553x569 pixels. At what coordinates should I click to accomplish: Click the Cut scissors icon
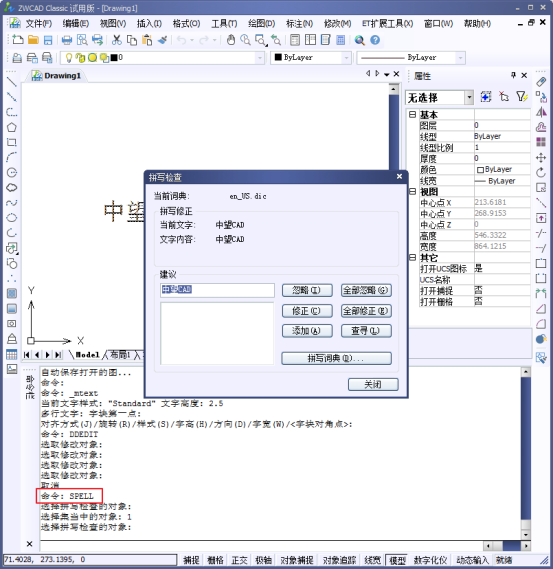point(116,40)
